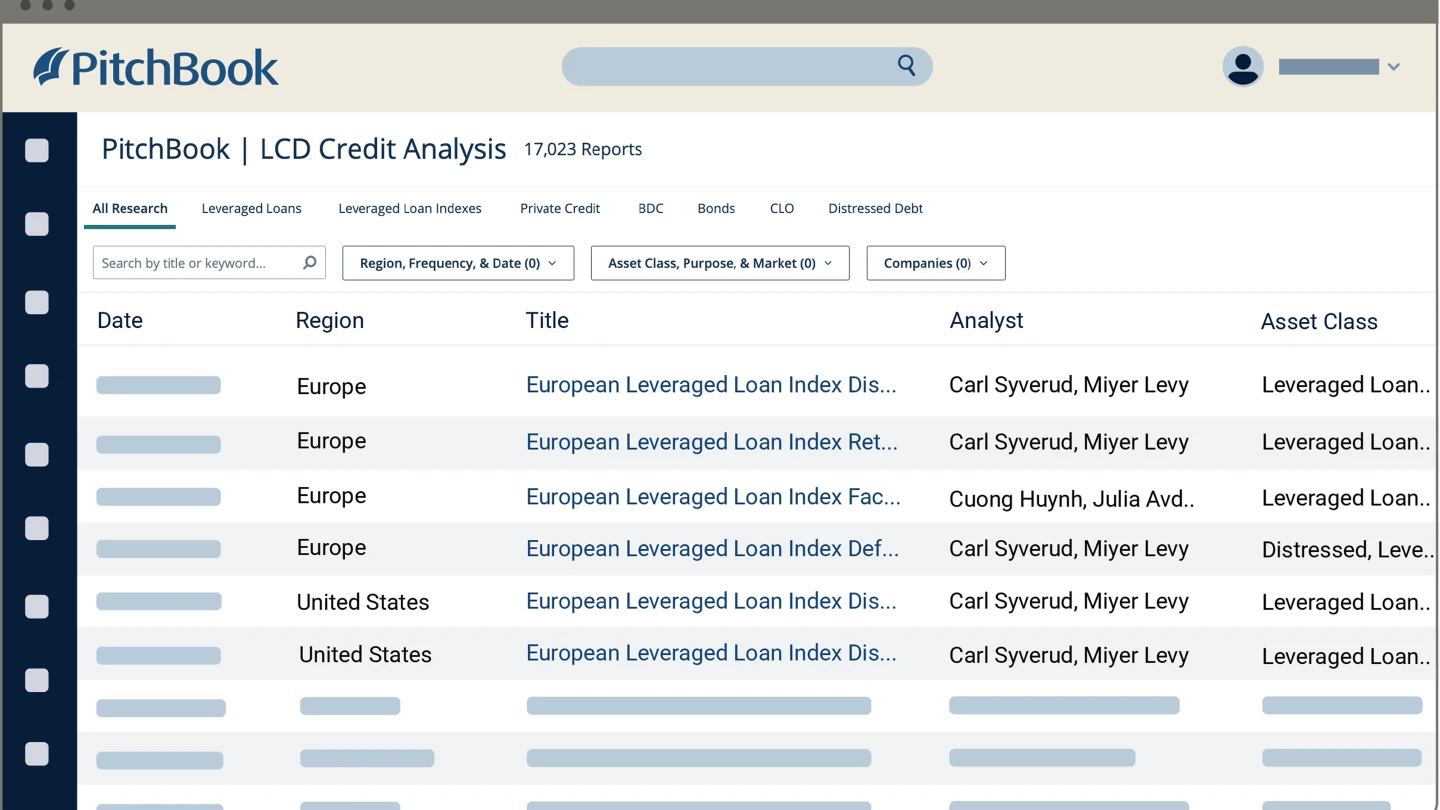This screenshot has height=810, width=1440.
Task: Expand Asset Class, Purpose, & Market filter
Action: [x=720, y=263]
